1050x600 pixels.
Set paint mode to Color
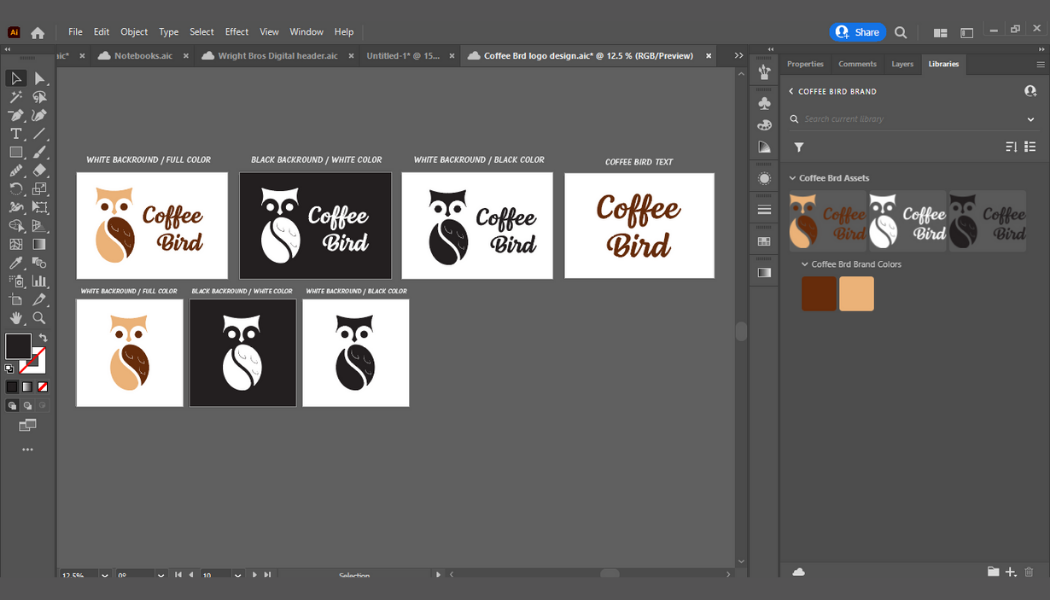(x=12, y=387)
